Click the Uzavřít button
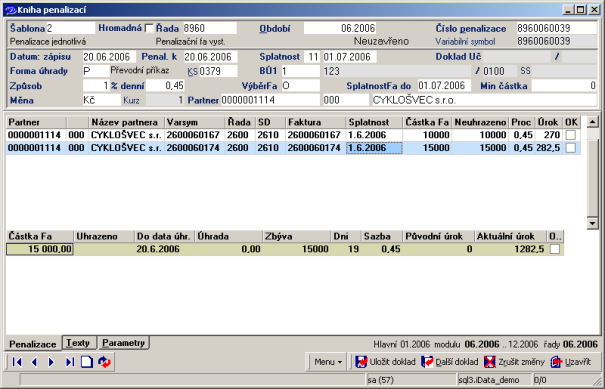Screen dimensions: 605x389 point(571,362)
